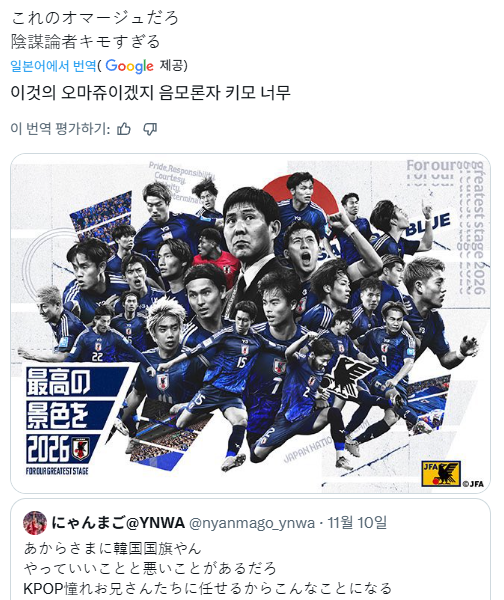Select the Korean translated text line

click(150, 93)
